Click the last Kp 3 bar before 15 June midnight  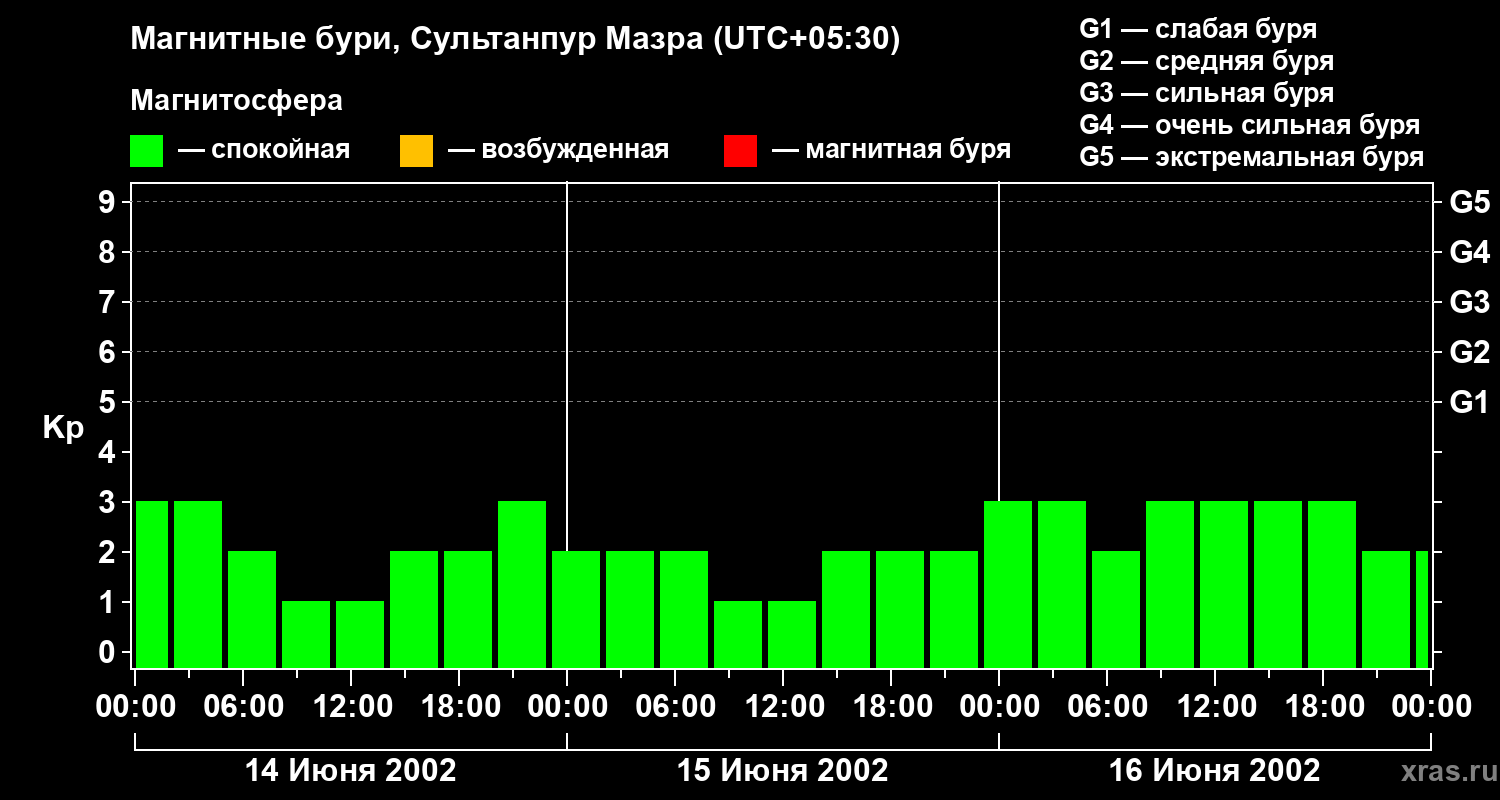pos(522,584)
